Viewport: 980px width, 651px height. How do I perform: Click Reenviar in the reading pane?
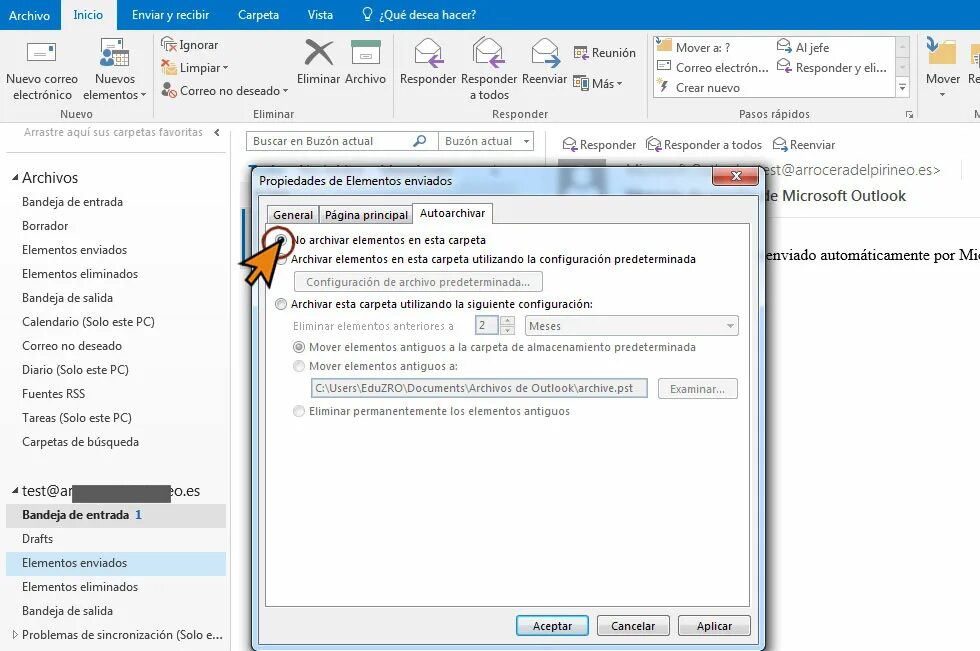(x=804, y=145)
